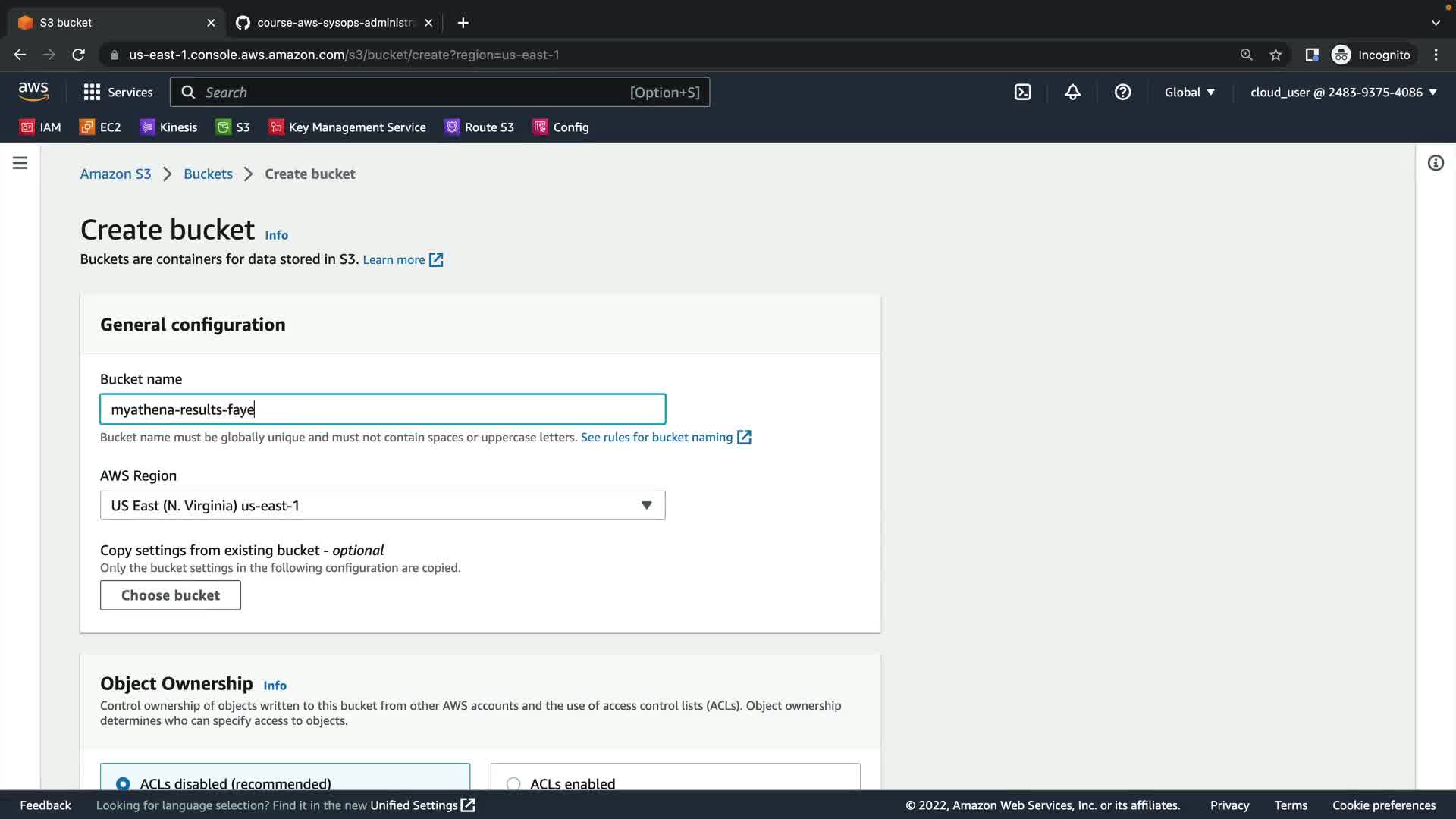The image size is (1456, 819).
Task: Click the Choose bucket button
Action: click(171, 595)
